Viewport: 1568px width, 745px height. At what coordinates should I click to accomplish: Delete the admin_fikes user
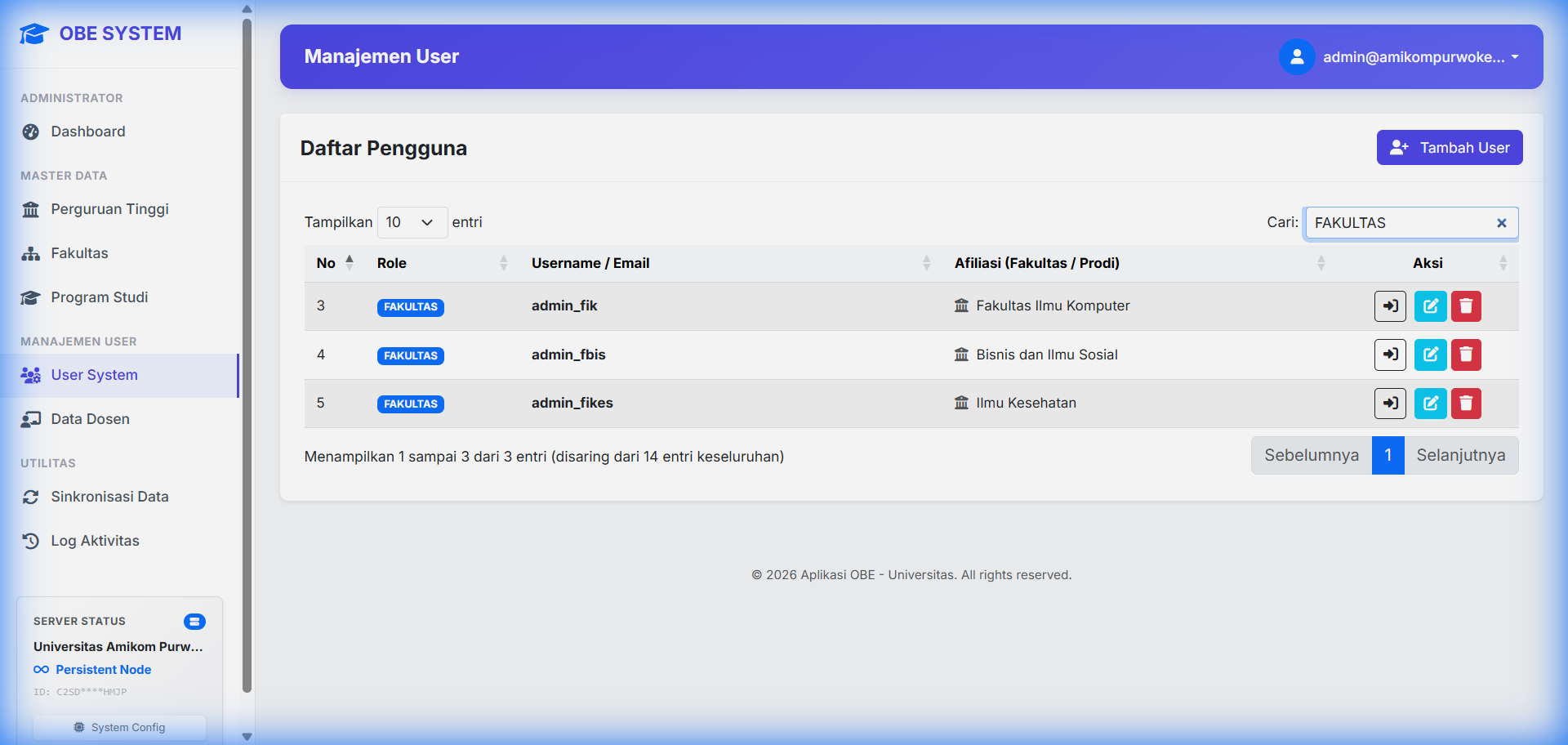pyautogui.click(x=1466, y=404)
